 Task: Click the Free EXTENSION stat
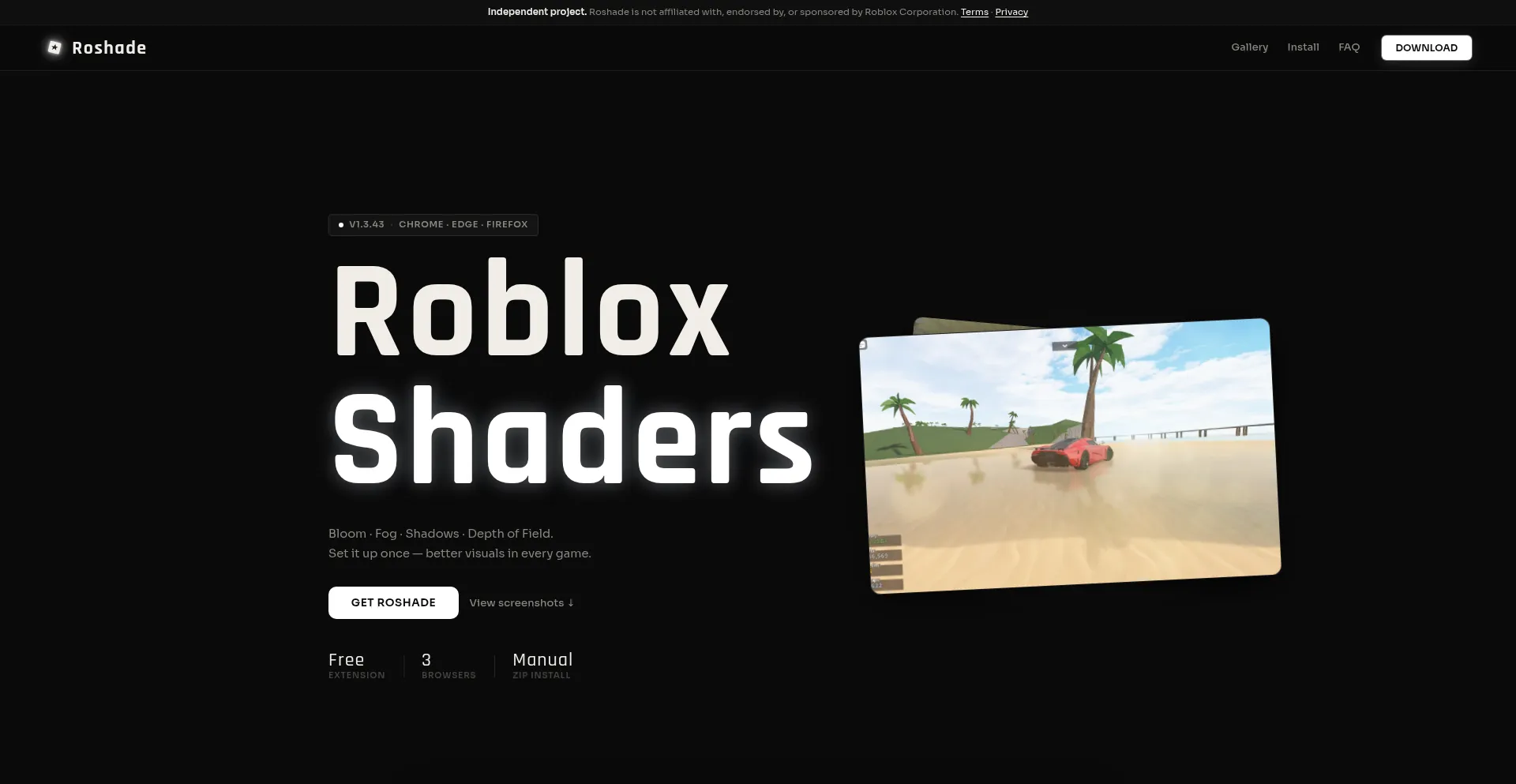(357, 665)
